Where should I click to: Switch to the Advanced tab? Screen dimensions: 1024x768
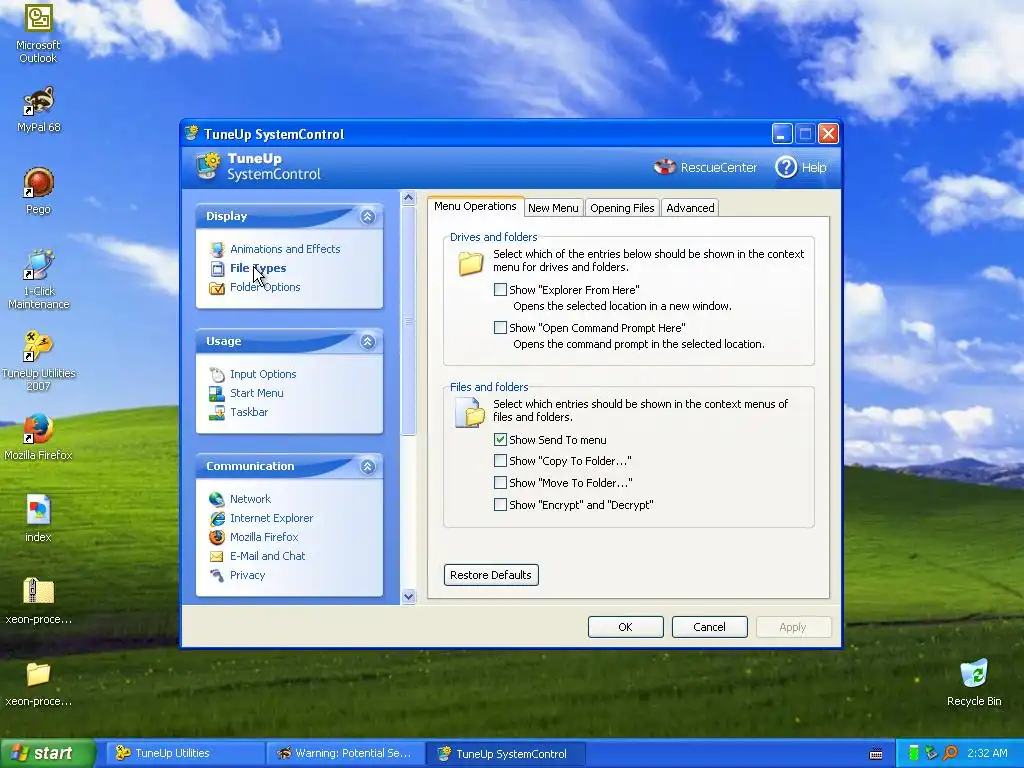coord(690,208)
